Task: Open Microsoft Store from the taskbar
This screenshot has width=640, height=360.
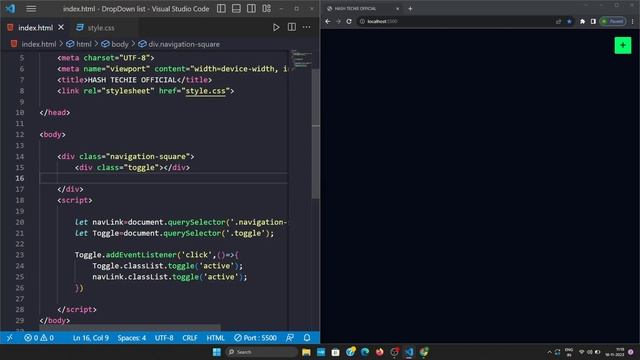Action: coord(336,352)
